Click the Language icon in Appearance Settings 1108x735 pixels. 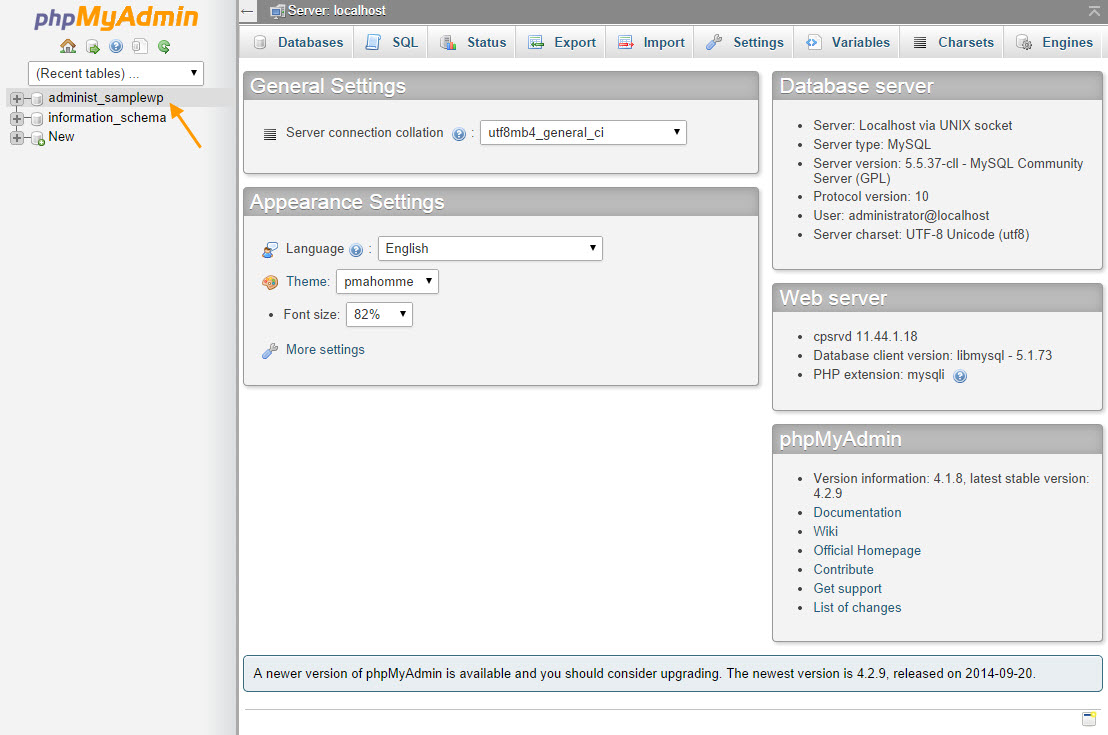click(x=270, y=249)
